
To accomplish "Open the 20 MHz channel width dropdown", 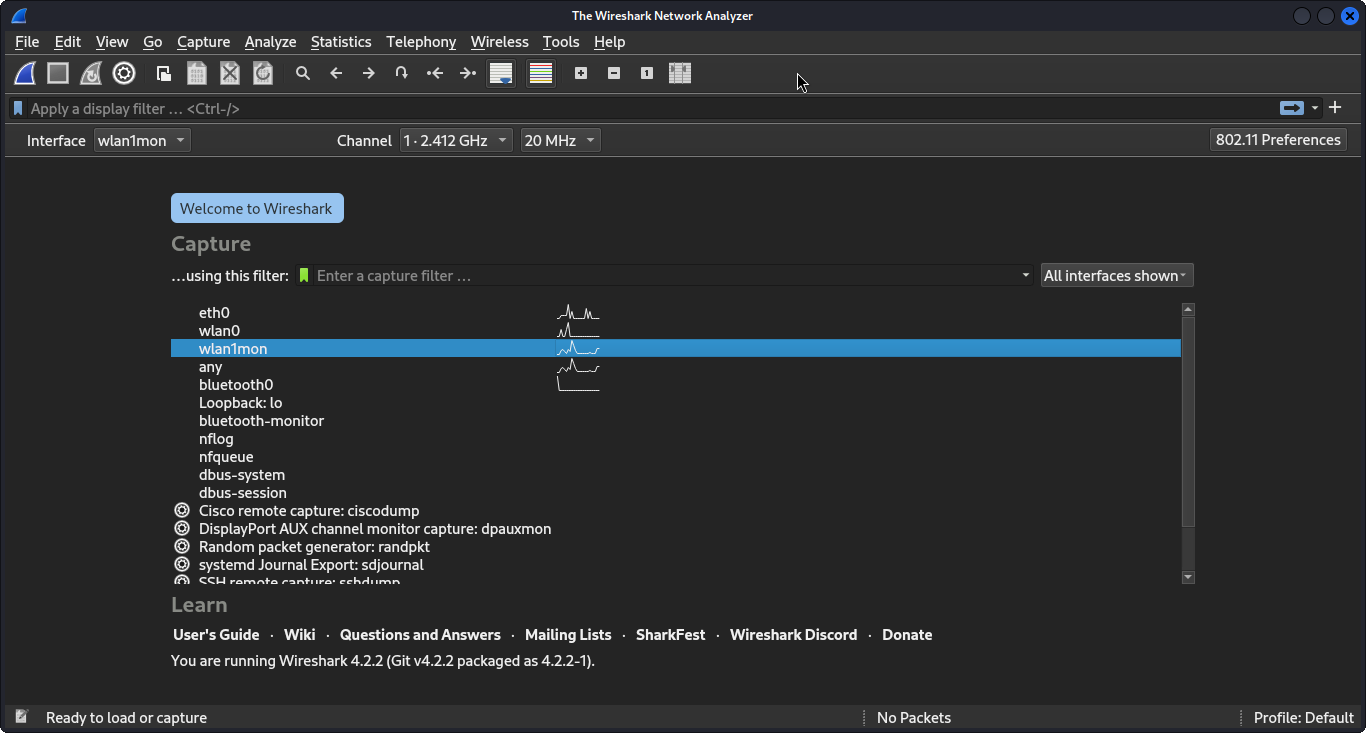I will [560, 141].
